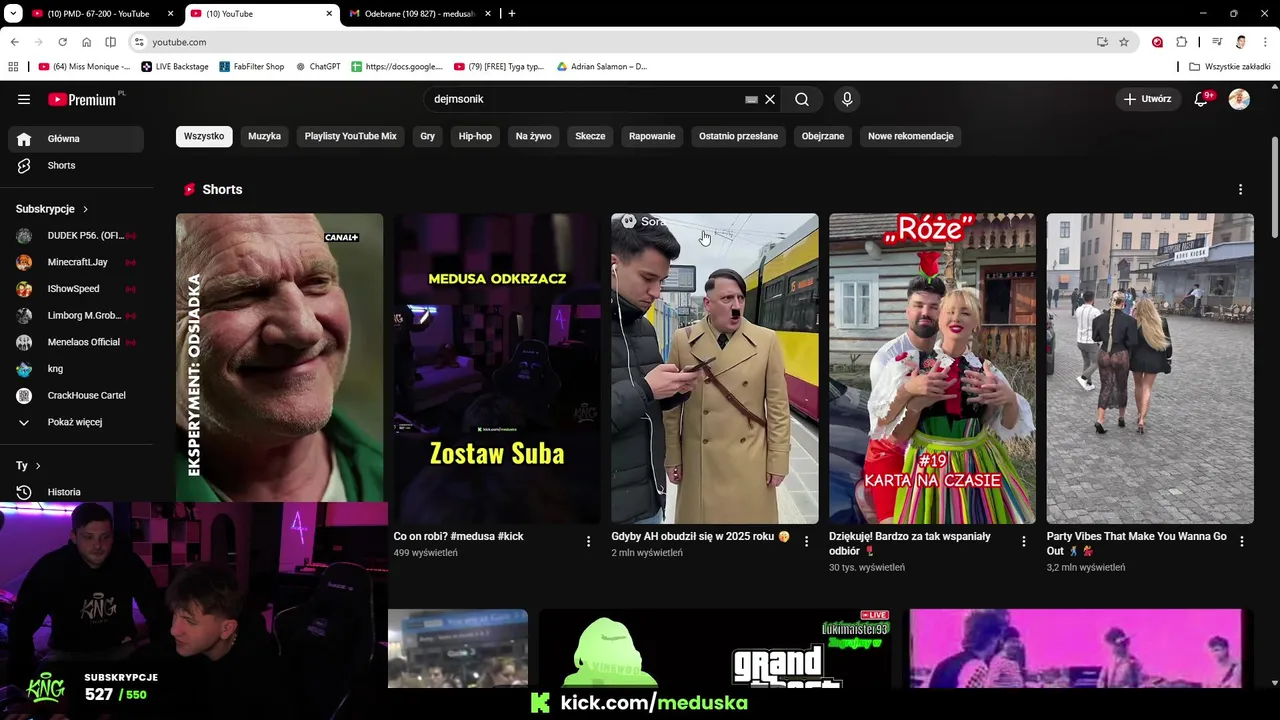This screenshot has width=1280, height=720.
Task: Open Wszystkie zakładki folder
Action: (1230, 66)
